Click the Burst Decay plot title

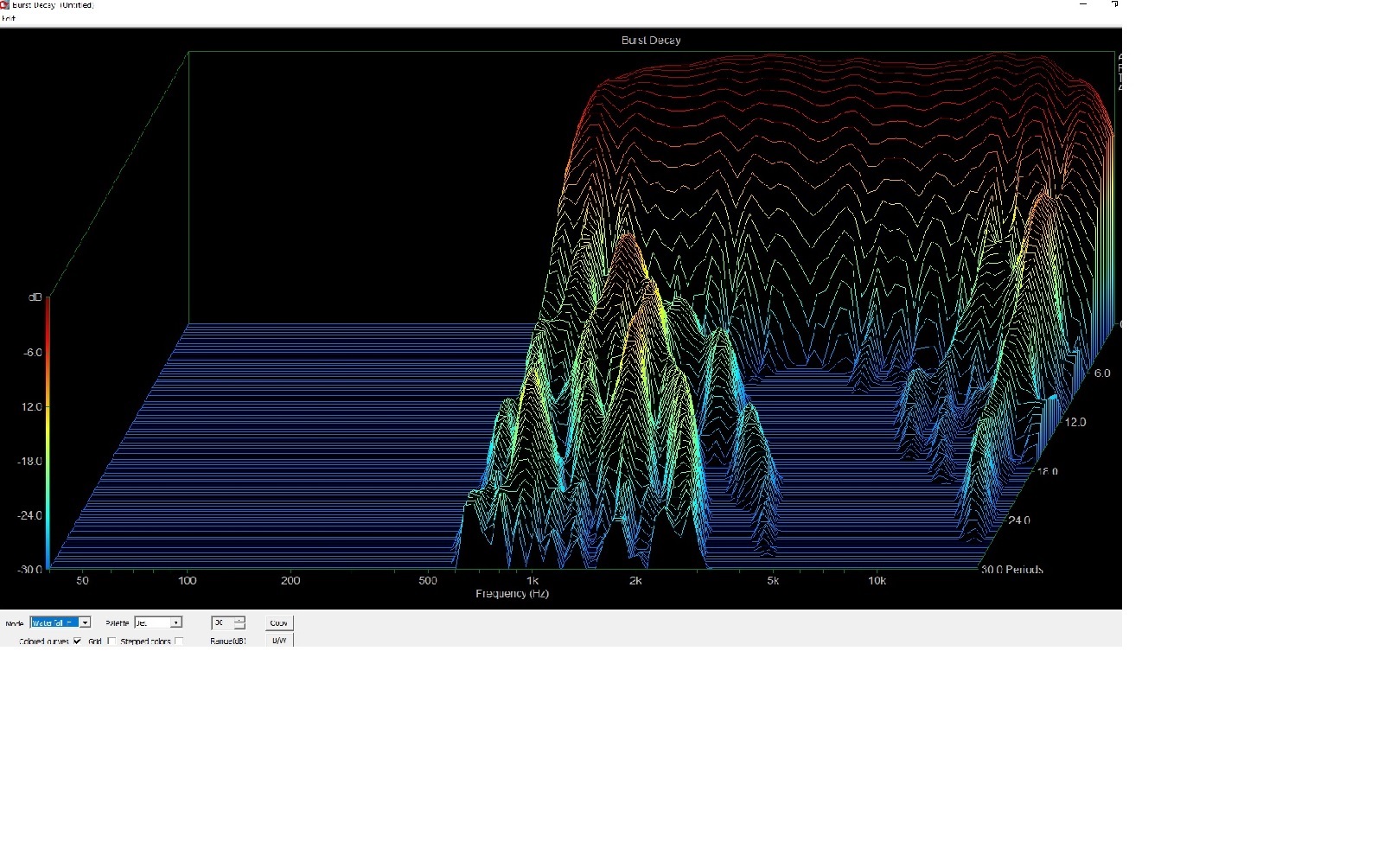(651, 41)
